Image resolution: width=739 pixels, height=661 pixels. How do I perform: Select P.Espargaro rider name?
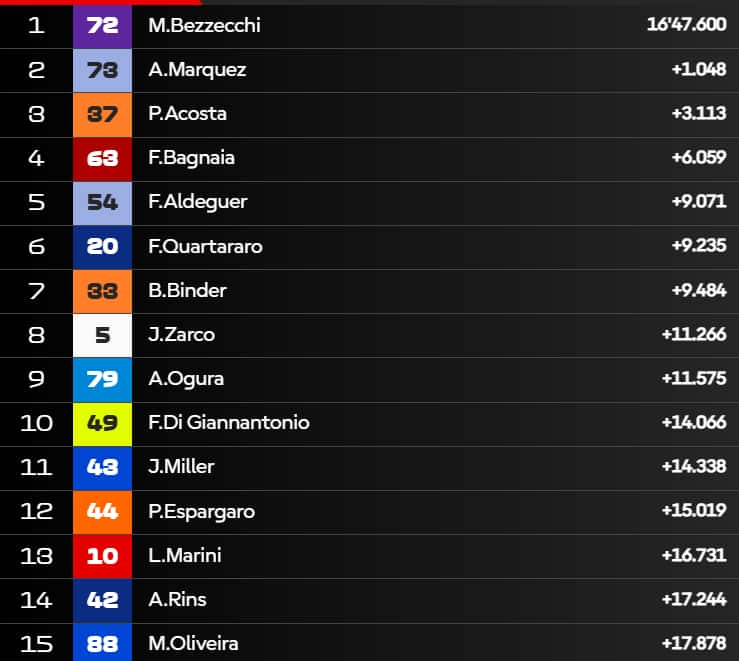pyautogui.click(x=201, y=511)
